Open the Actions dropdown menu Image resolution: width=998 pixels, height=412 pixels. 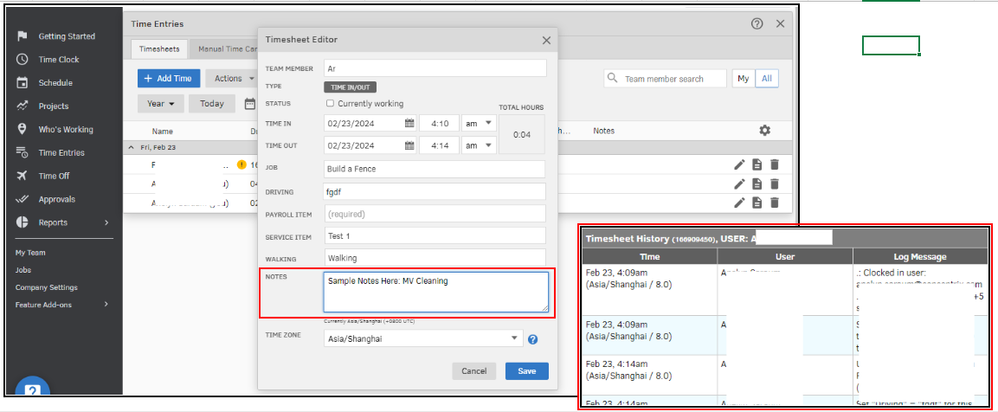coord(234,78)
